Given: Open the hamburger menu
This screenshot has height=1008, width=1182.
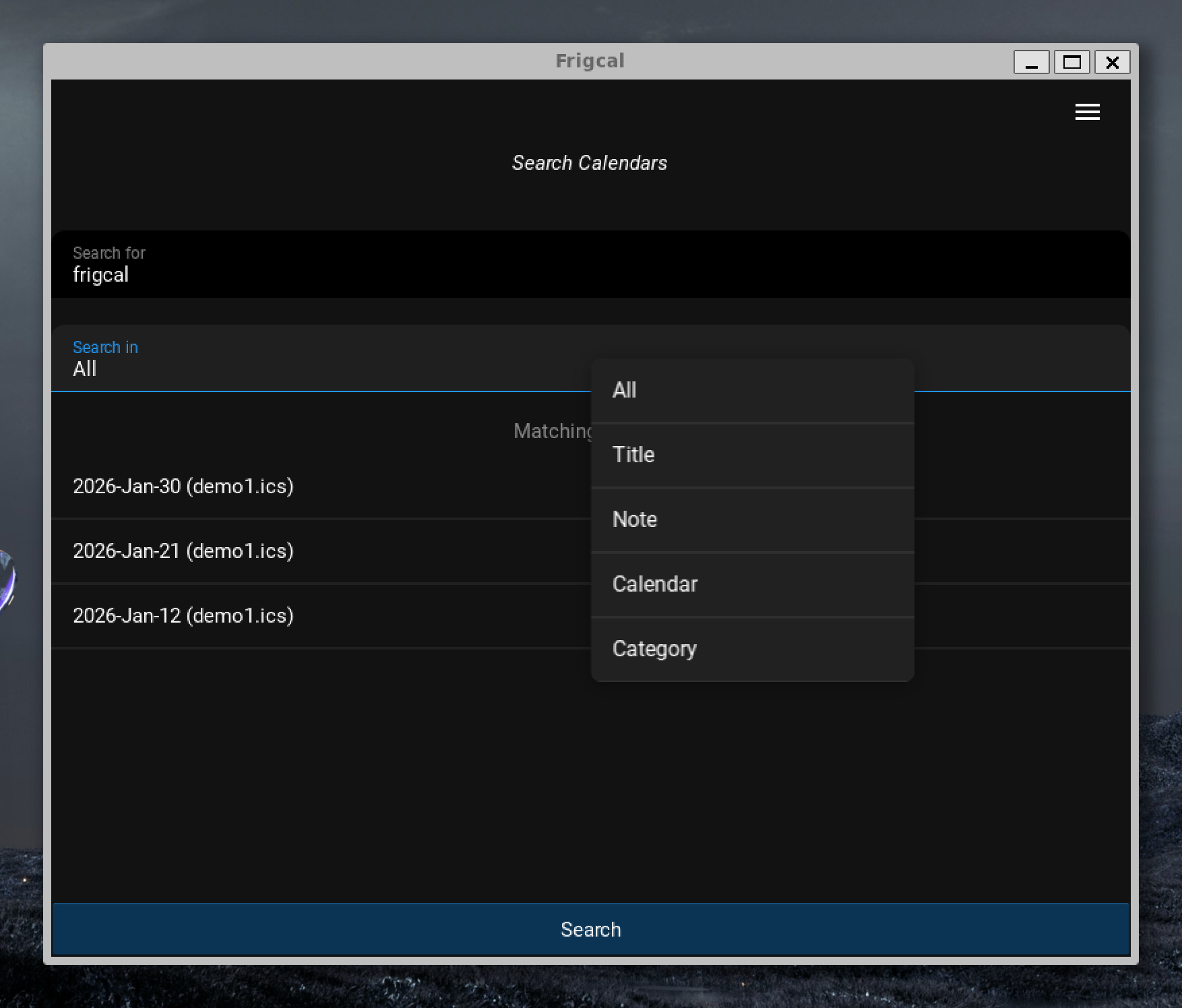Looking at the screenshot, I should tap(1087, 112).
